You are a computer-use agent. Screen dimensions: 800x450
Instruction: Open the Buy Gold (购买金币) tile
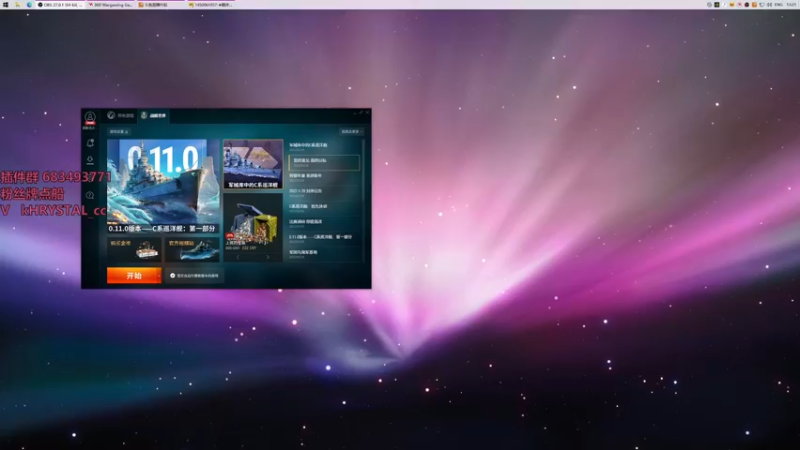point(134,249)
